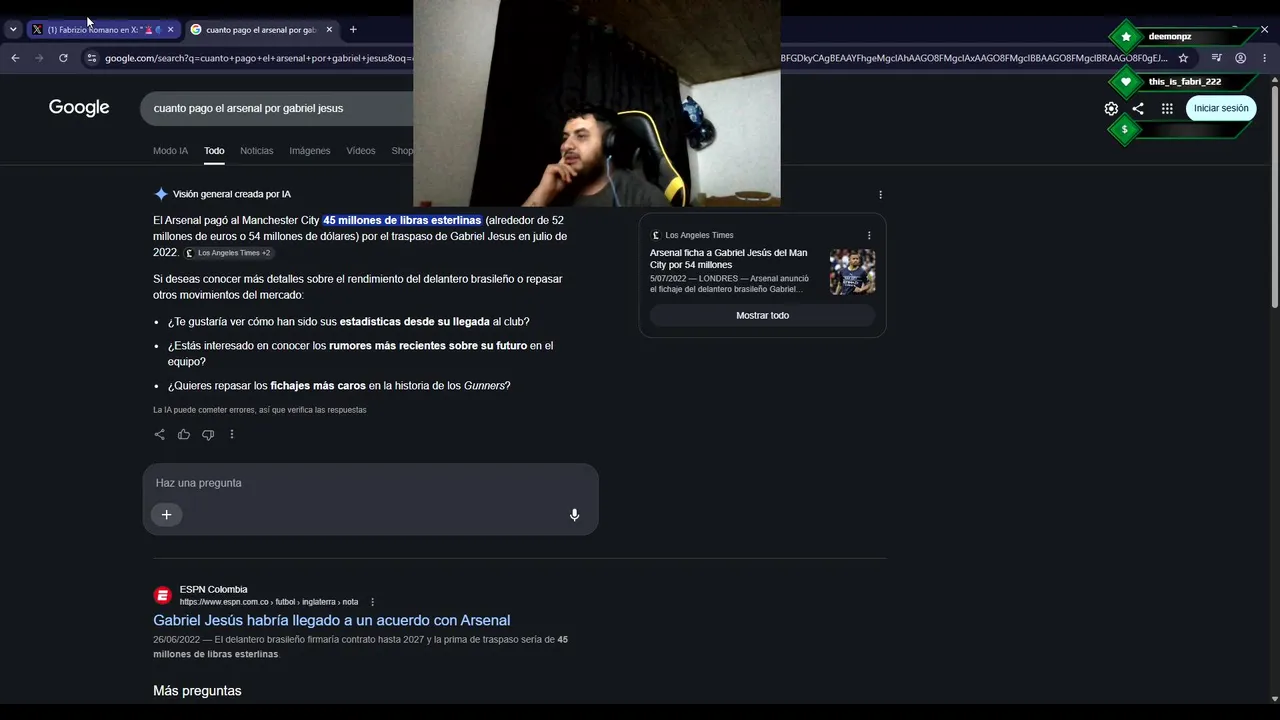Start voice input with microphone
Image resolution: width=1280 pixels, height=720 pixels.
click(x=574, y=515)
